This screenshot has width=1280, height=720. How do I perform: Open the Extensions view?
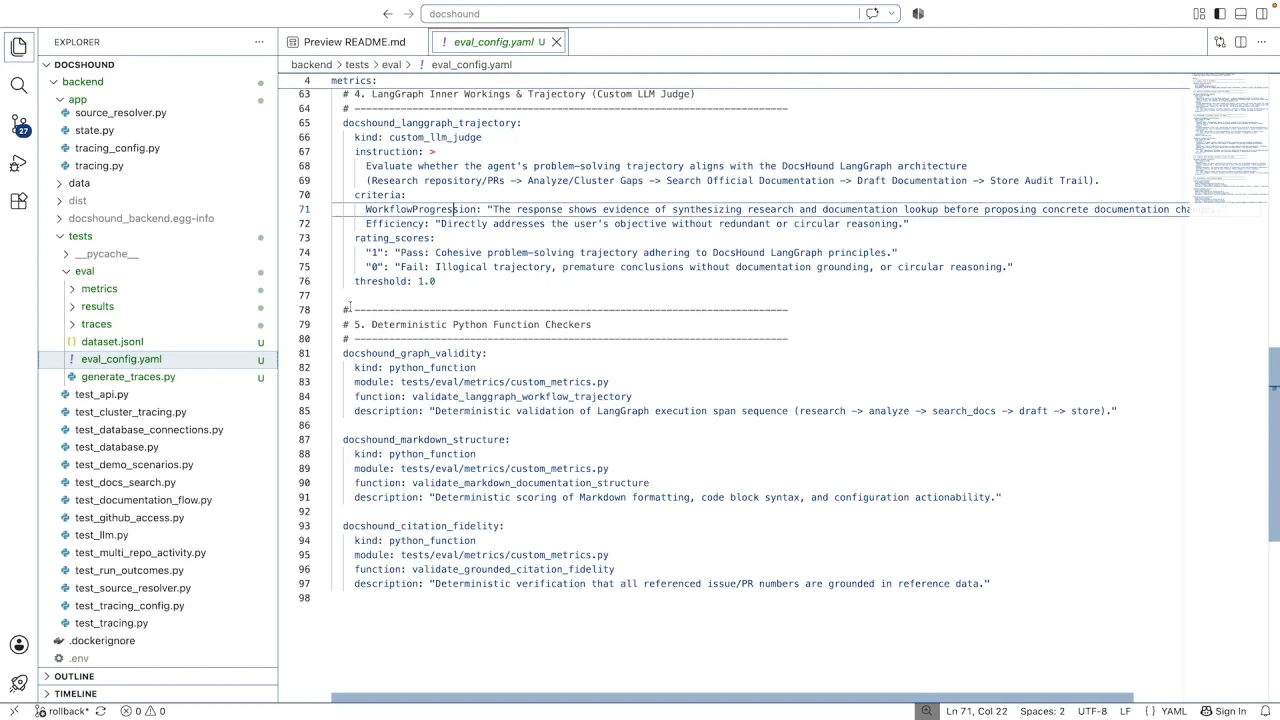pos(19,201)
